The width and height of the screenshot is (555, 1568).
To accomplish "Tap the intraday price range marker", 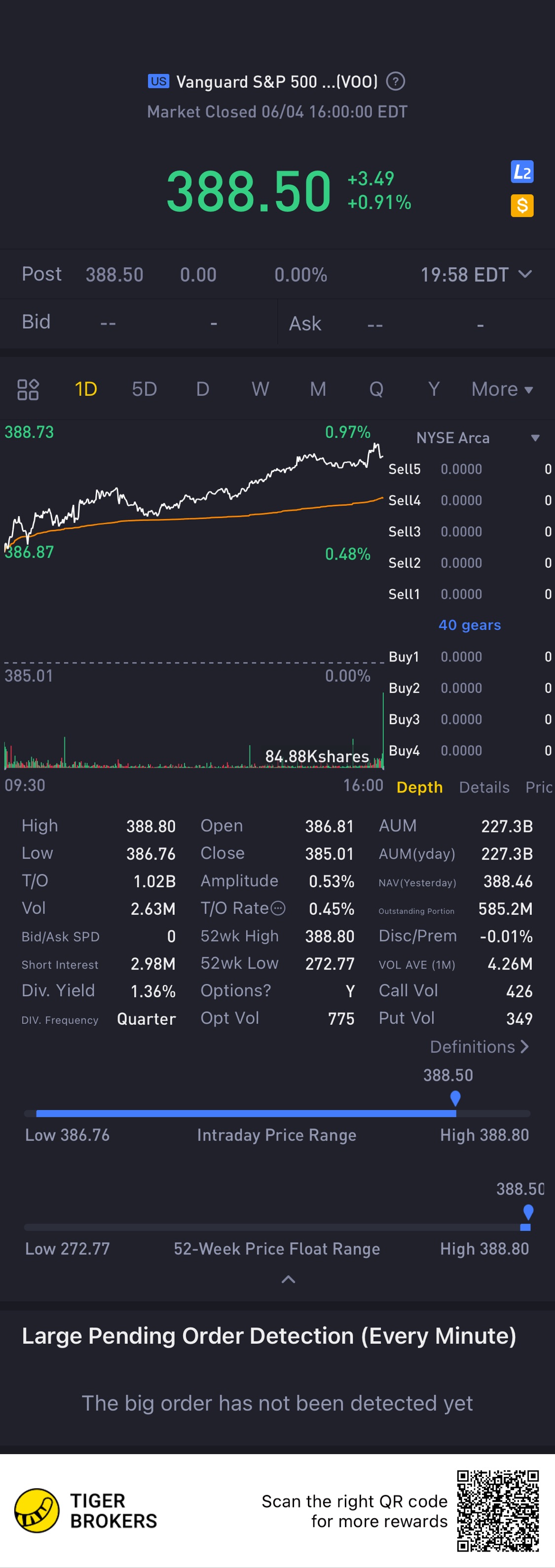I will 455,1098.
